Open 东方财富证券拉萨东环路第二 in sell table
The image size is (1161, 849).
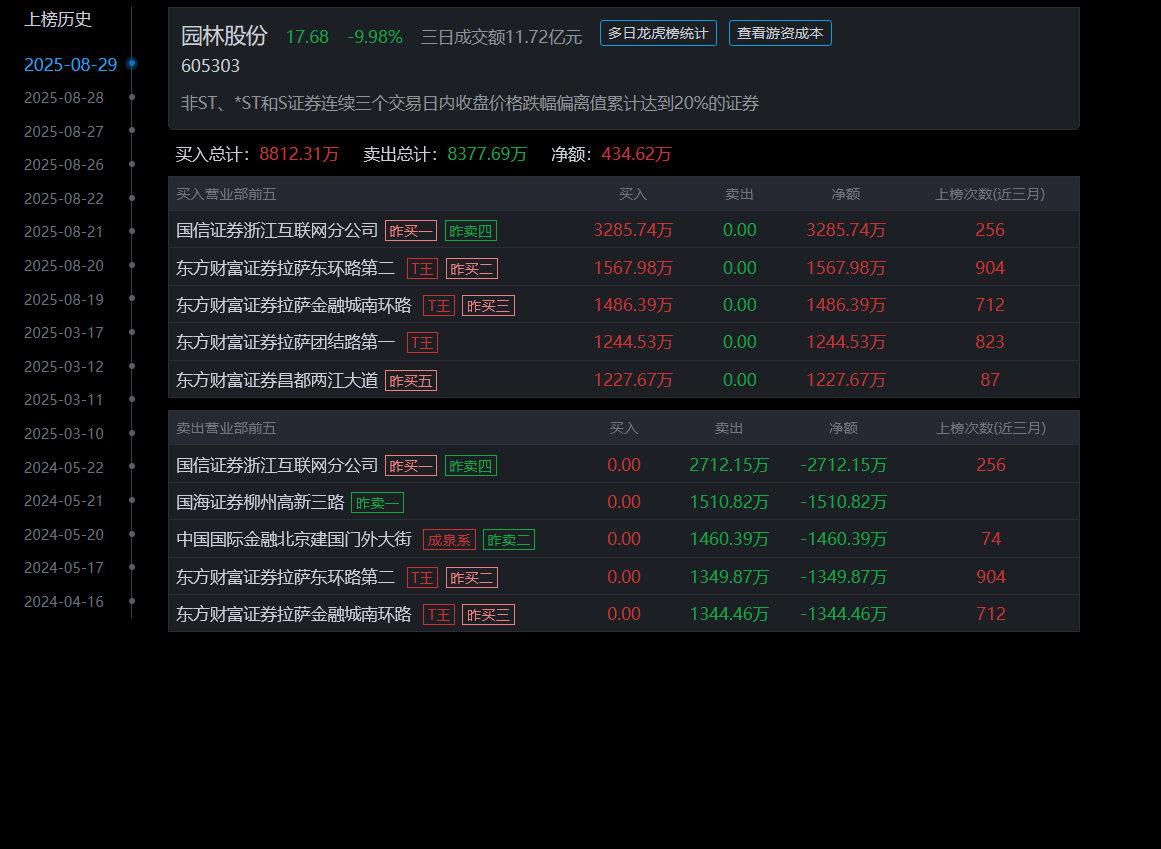click(285, 577)
